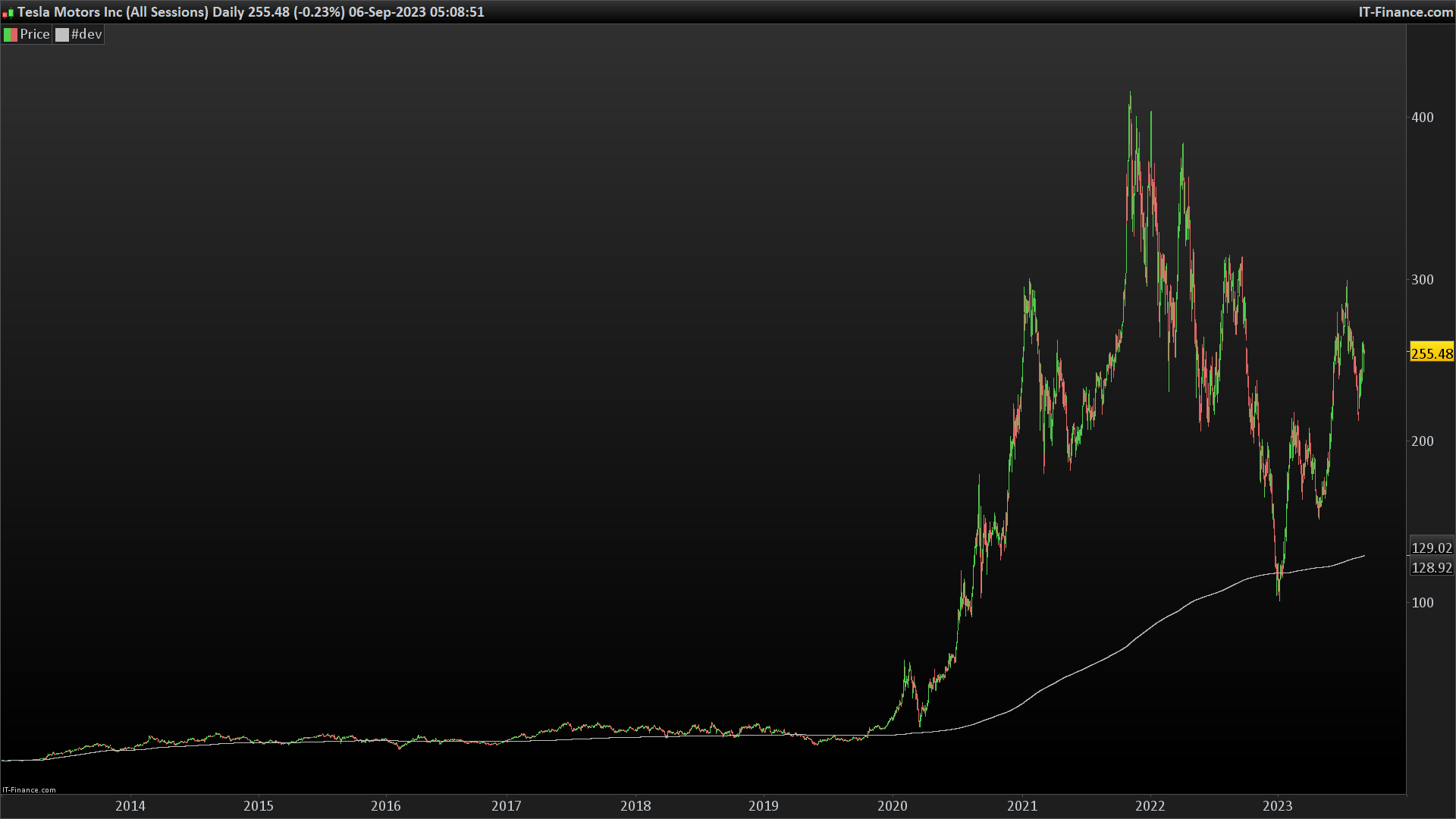Select 2020 on the time axis
The width and height of the screenshot is (1456, 819).
click(893, 806)
